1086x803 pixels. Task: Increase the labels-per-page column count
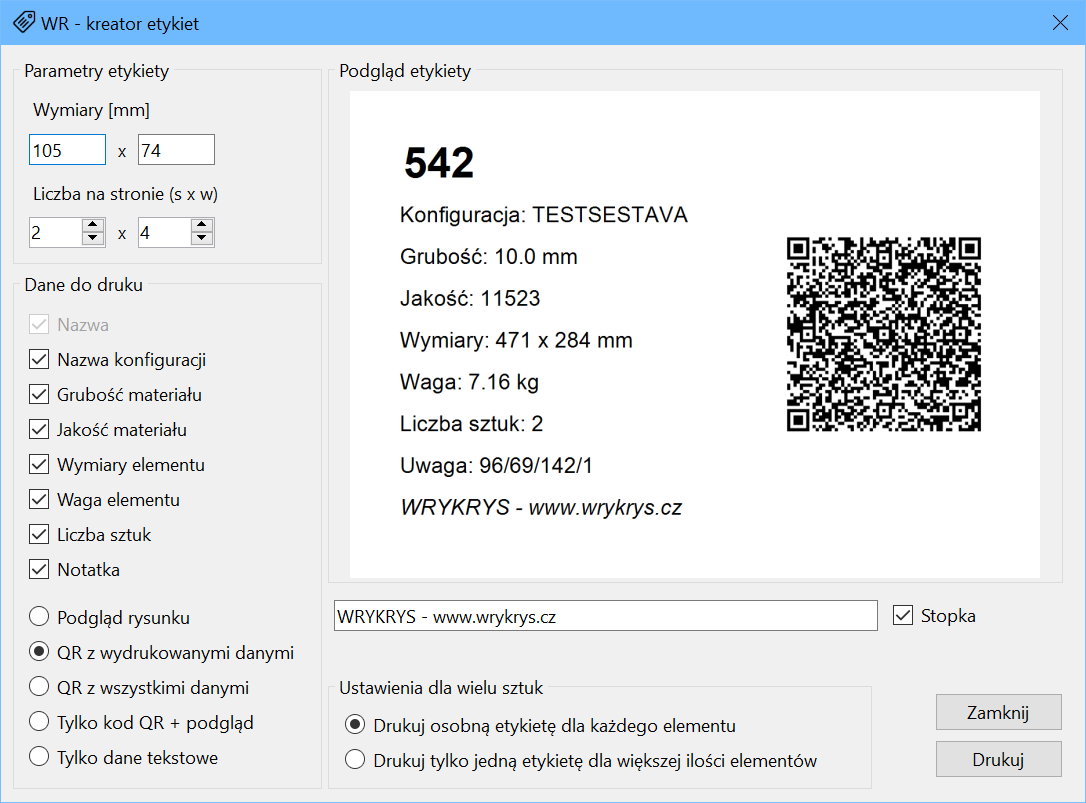94,226
